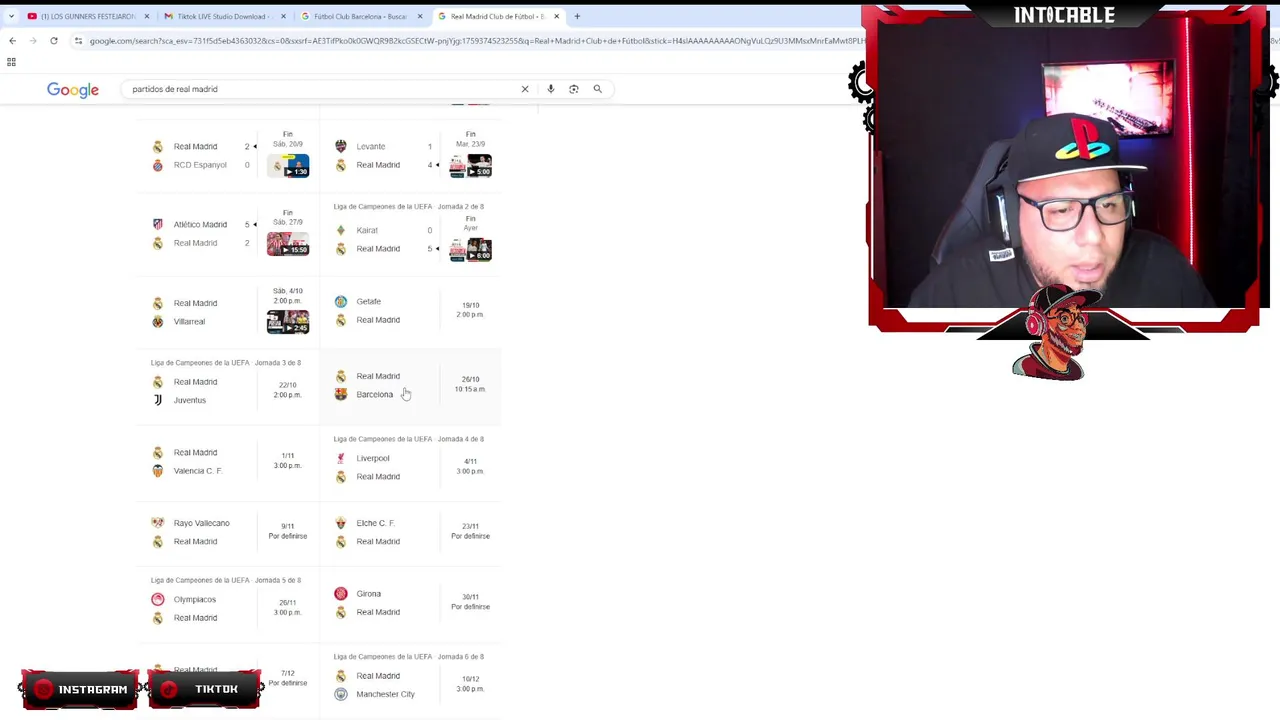Click the Liverpool crest icon
Viewport: 1280px width, 720px height.
(x=341, y=458)
